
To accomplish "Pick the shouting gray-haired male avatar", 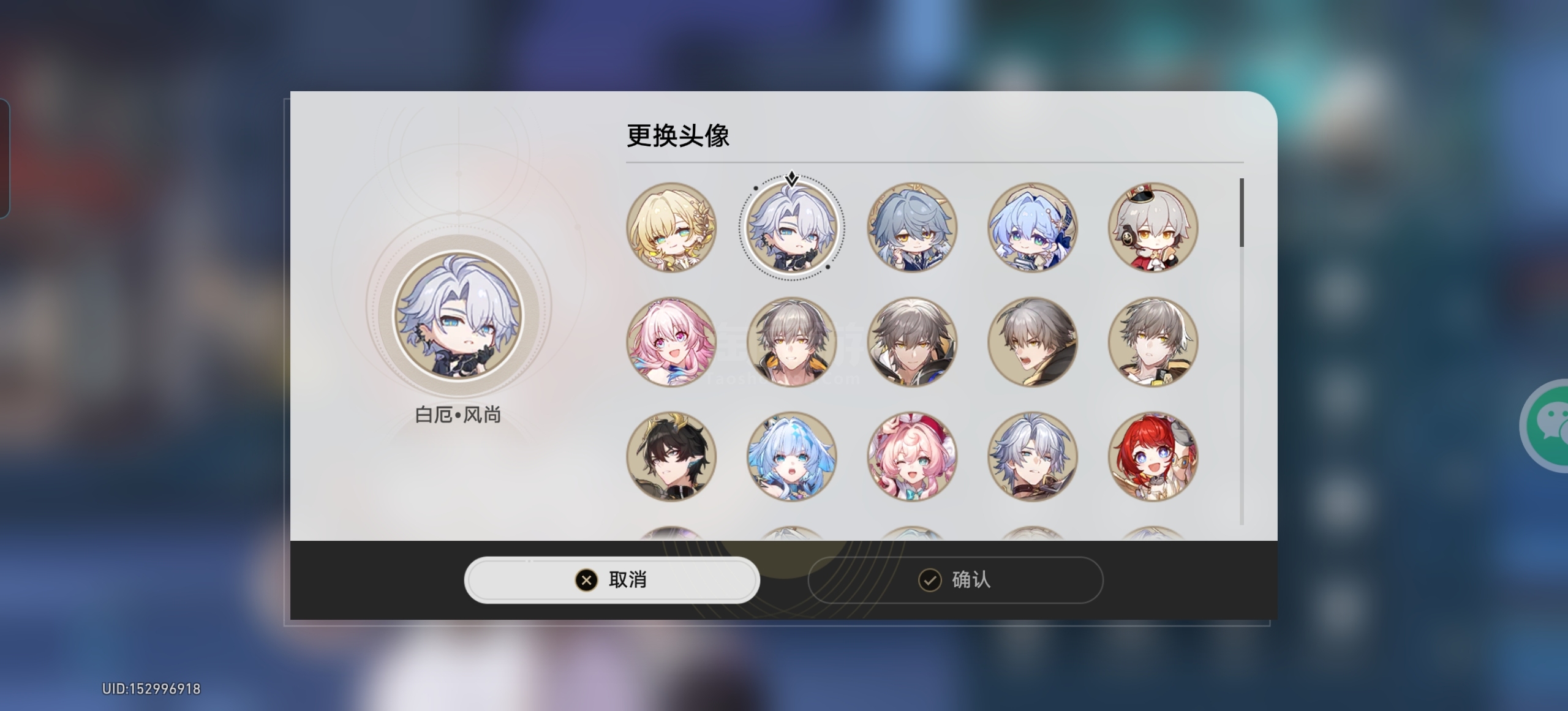I will 1033,342.
